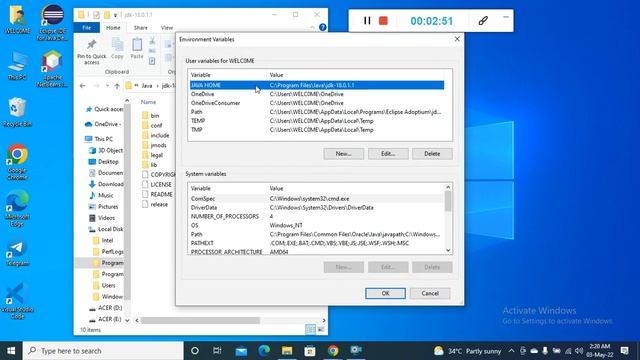
Task: Pause the screen recording
Action: tap(367, 20)
